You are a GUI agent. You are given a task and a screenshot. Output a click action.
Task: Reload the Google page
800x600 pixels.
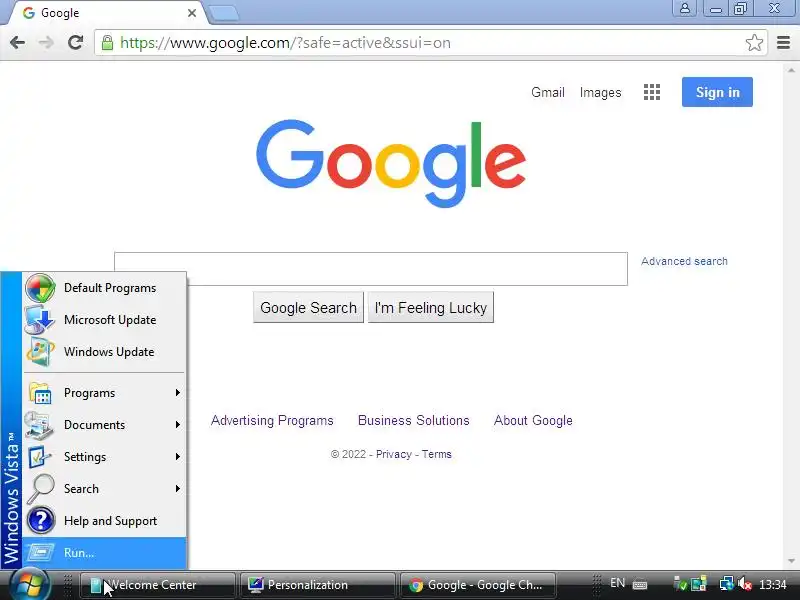[76, 42]
